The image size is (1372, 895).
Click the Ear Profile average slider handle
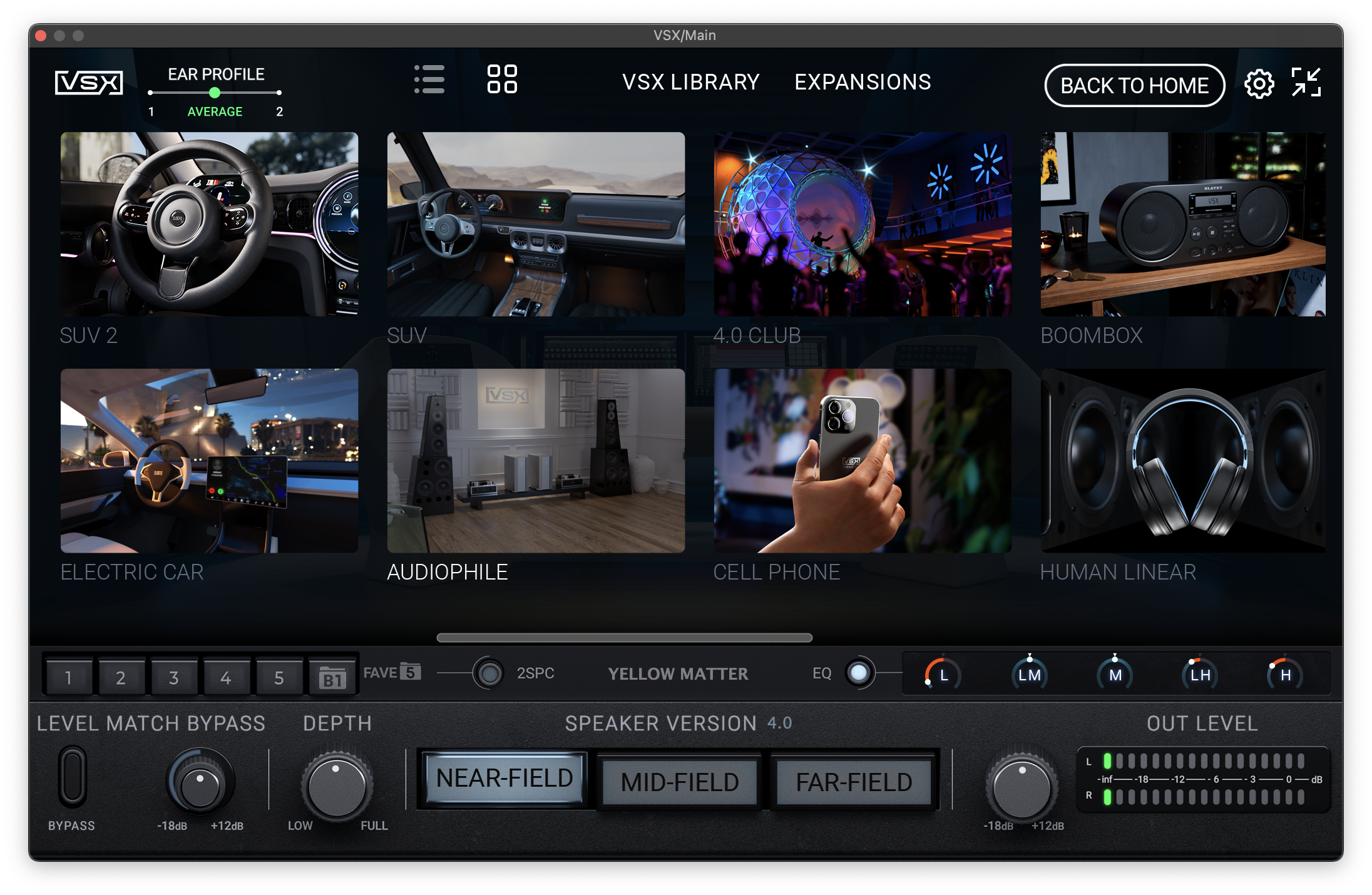coord(215,93)
